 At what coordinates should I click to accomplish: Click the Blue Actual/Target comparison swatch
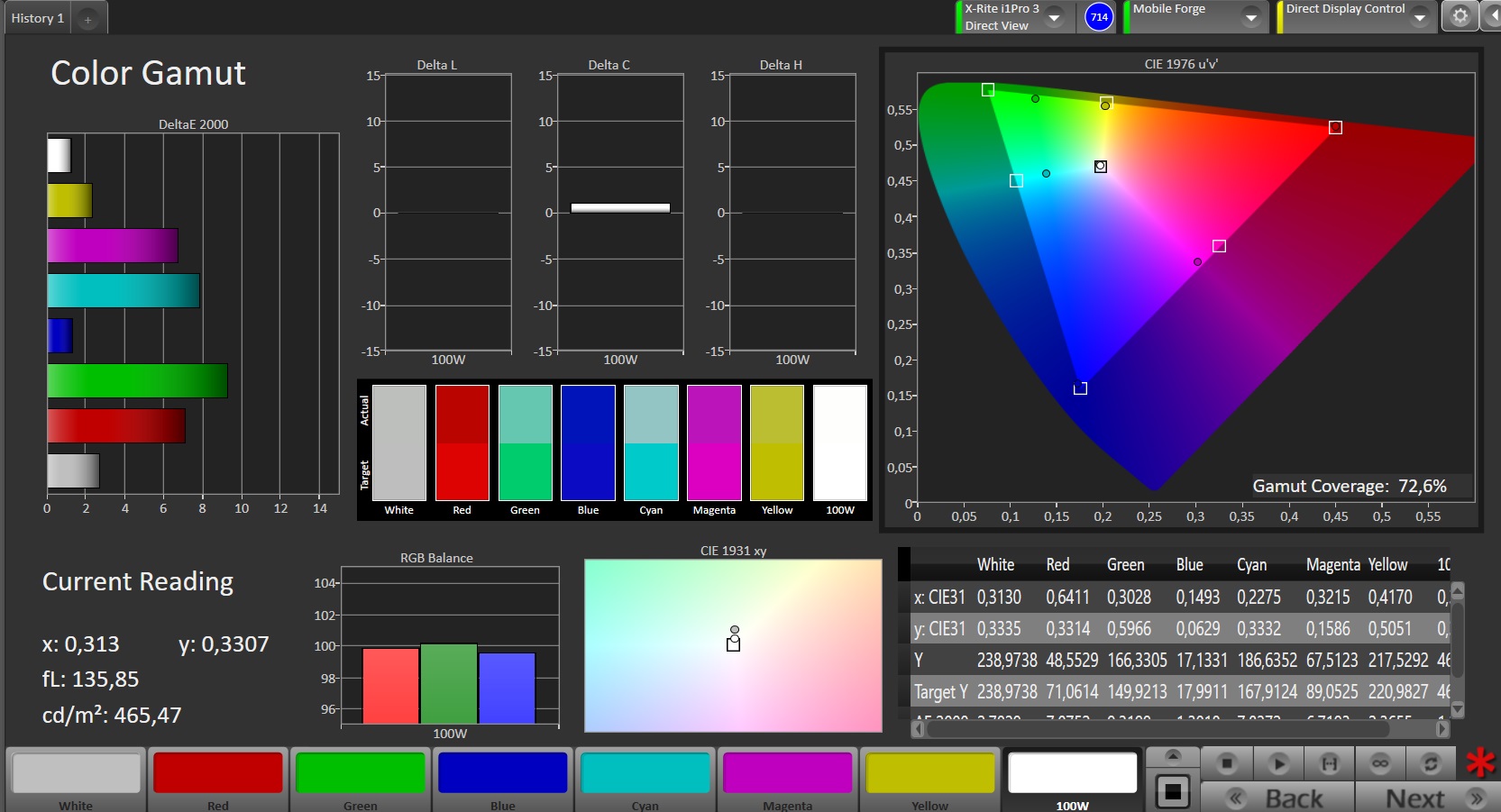[589, 442]
